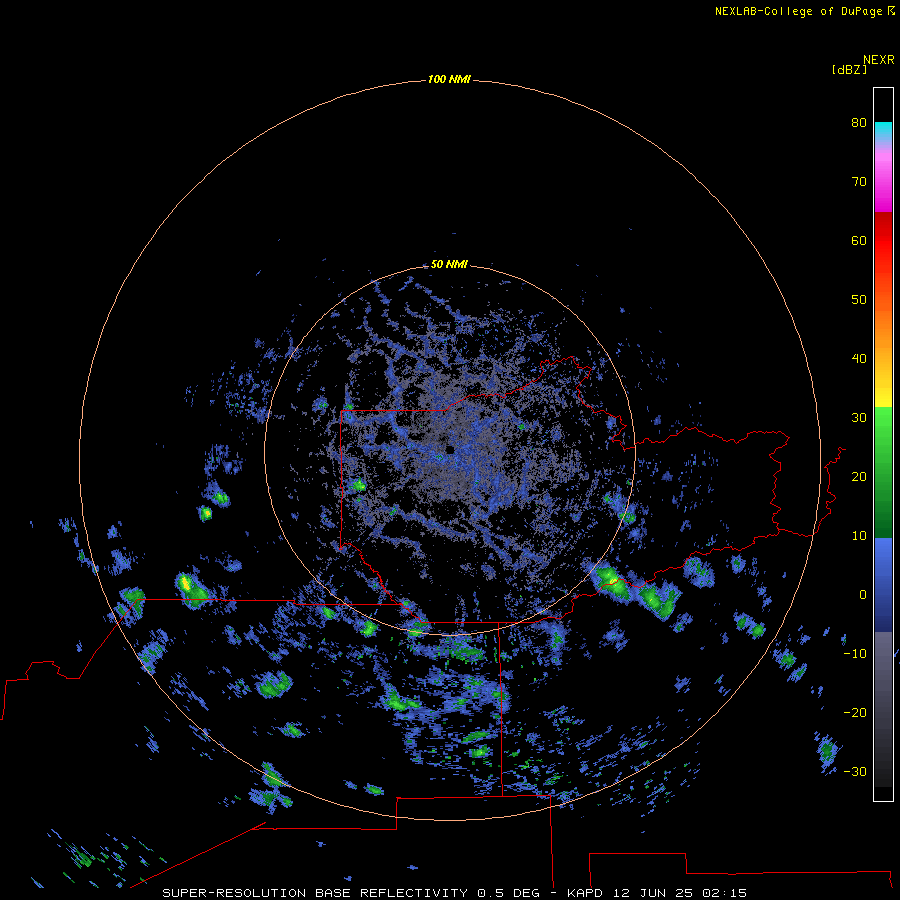The width and height of the screenshot is (900, 900).
Task: Click the 30 value on the dBZ scale
Action: coord(859,418)
